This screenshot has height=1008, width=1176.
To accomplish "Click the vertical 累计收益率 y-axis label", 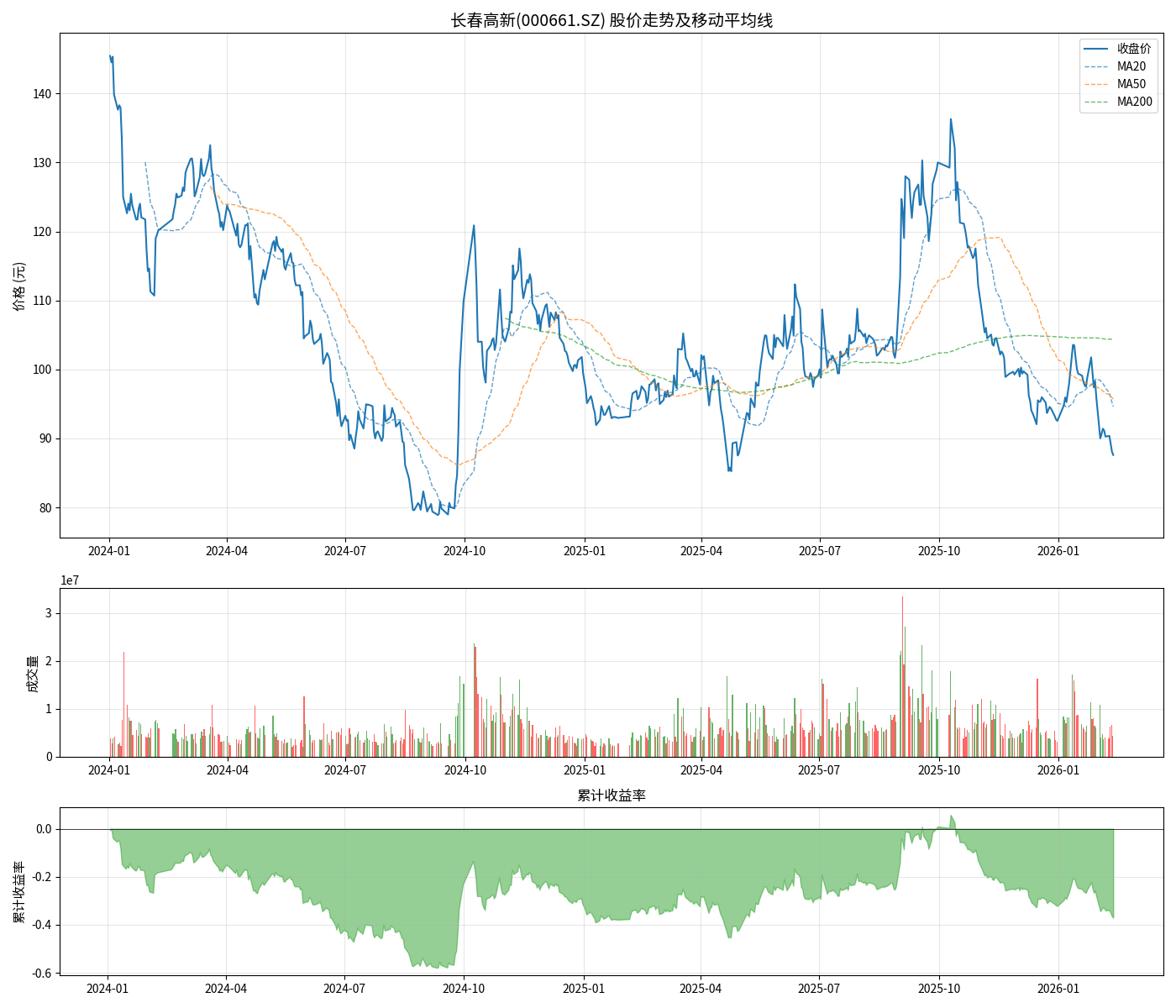I will pyautogui.click(x=19, y=892).
